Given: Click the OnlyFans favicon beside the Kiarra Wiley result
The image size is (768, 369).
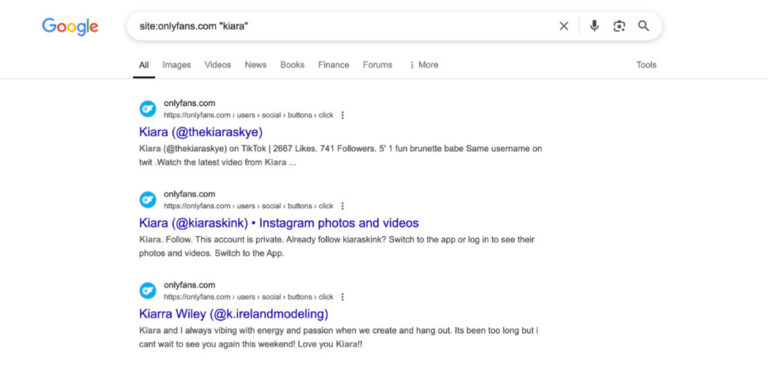Looking at the screenshot, I should 147,290.
